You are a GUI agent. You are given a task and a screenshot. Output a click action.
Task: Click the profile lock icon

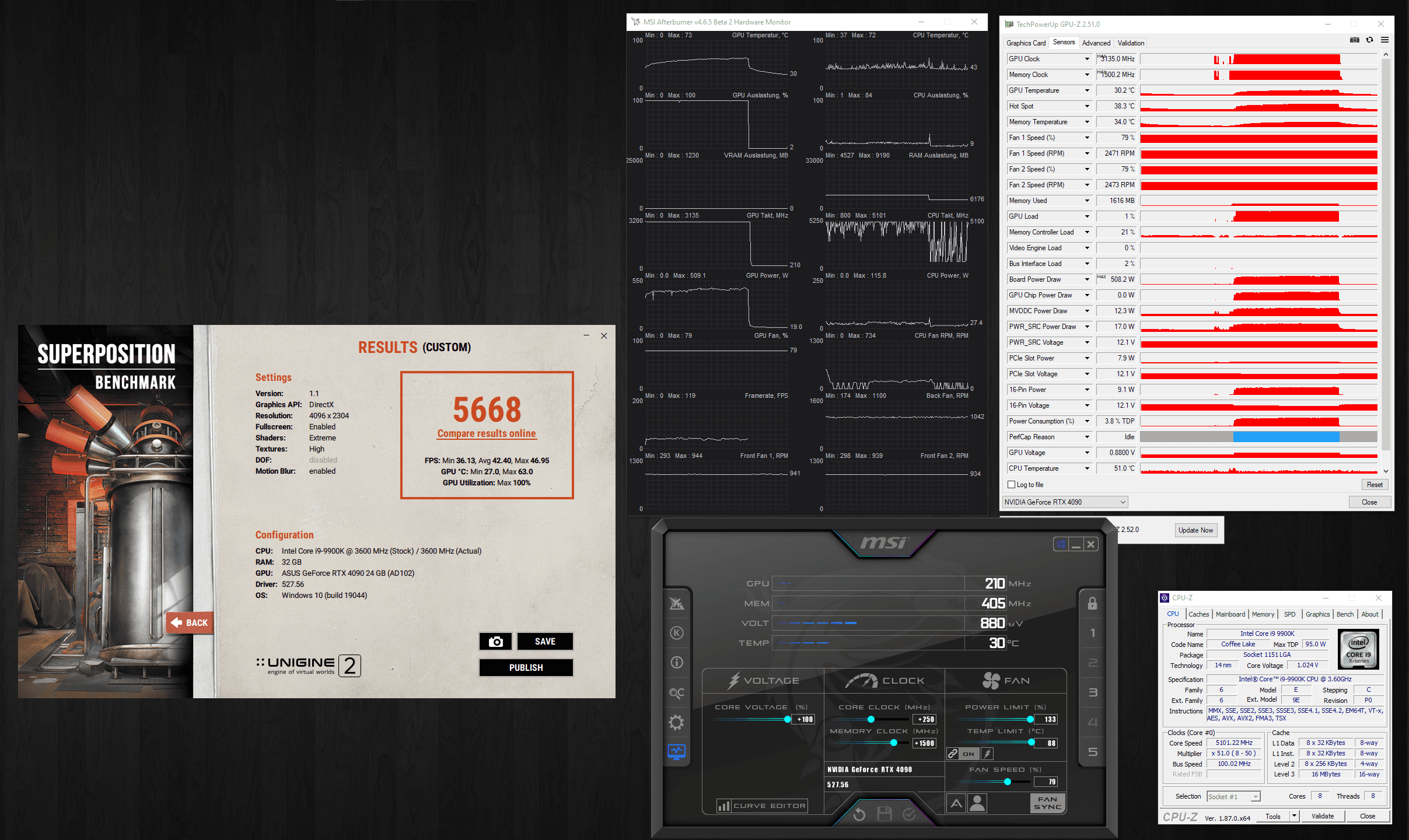[1092, 604]
